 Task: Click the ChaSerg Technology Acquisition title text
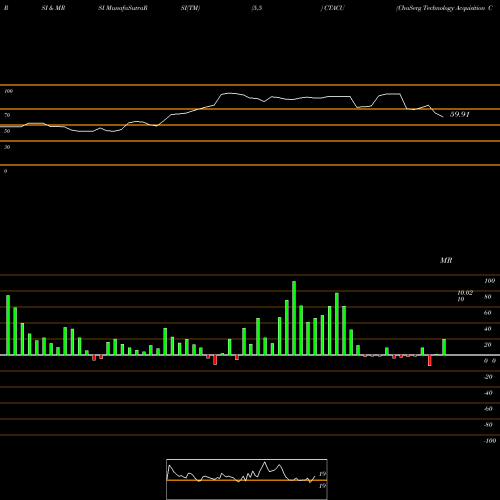click(x=440, y=8)
